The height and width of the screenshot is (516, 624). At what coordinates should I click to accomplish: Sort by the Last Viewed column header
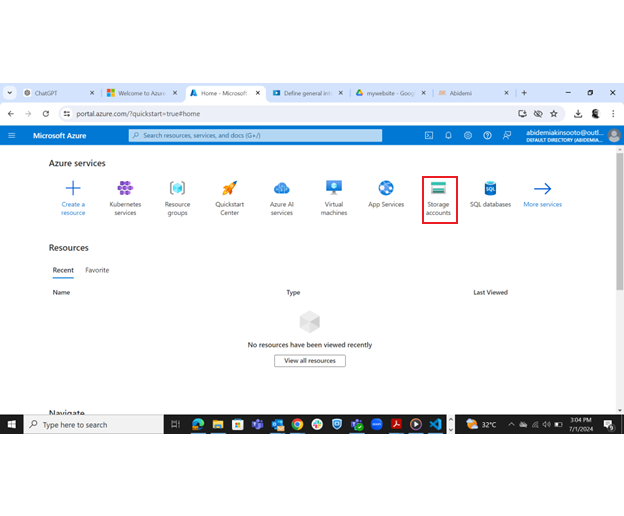490,292
